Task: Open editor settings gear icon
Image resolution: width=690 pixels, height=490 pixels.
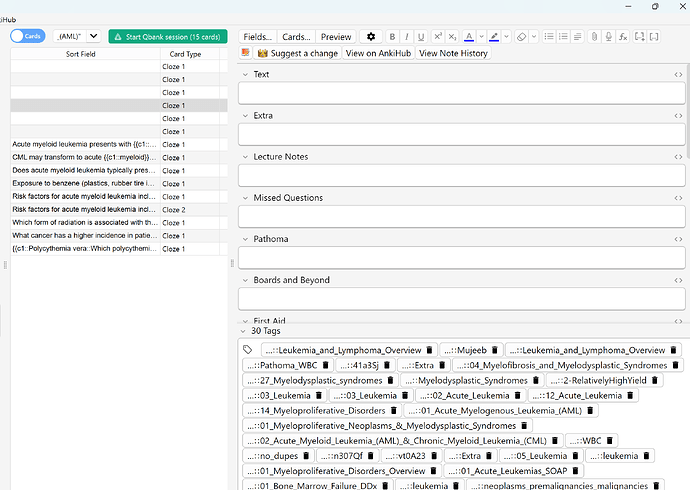Action: (x=371, y=36)
